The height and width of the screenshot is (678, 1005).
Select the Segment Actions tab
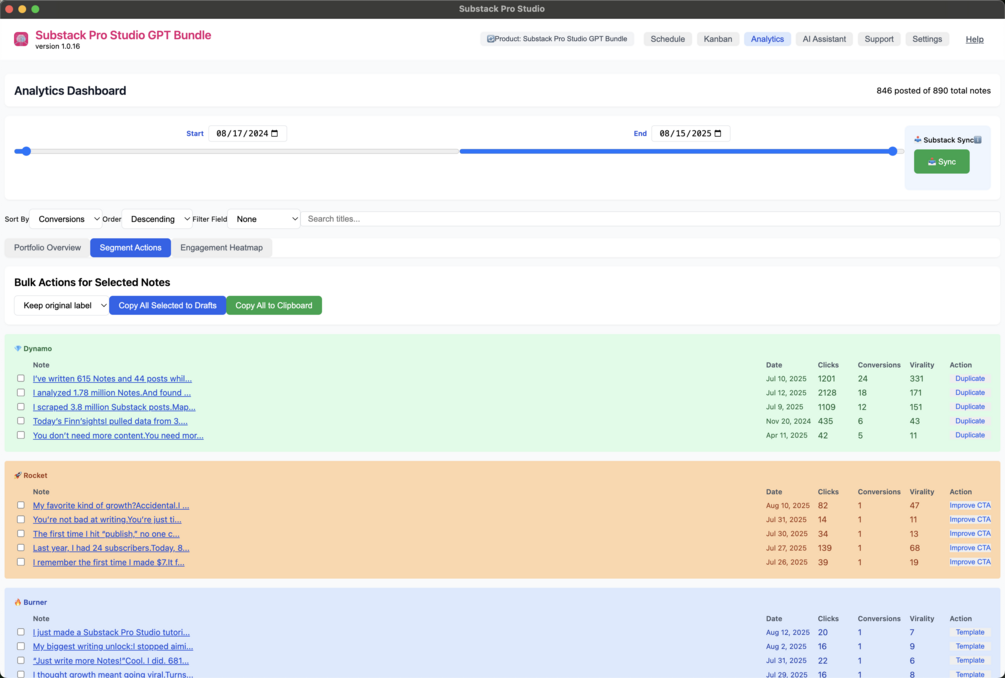click(130, 248)
